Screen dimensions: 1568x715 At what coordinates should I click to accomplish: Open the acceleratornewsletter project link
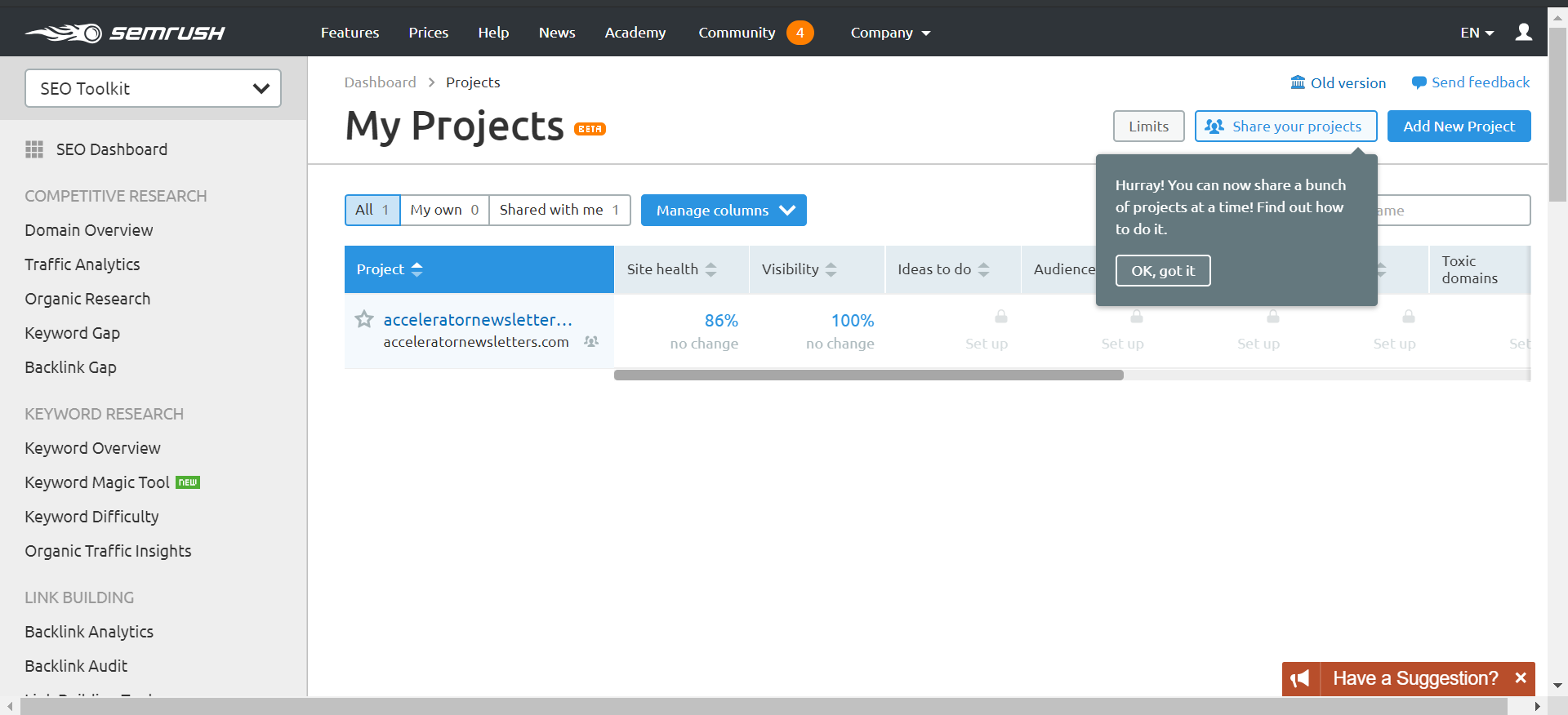(x=478, y=319)
